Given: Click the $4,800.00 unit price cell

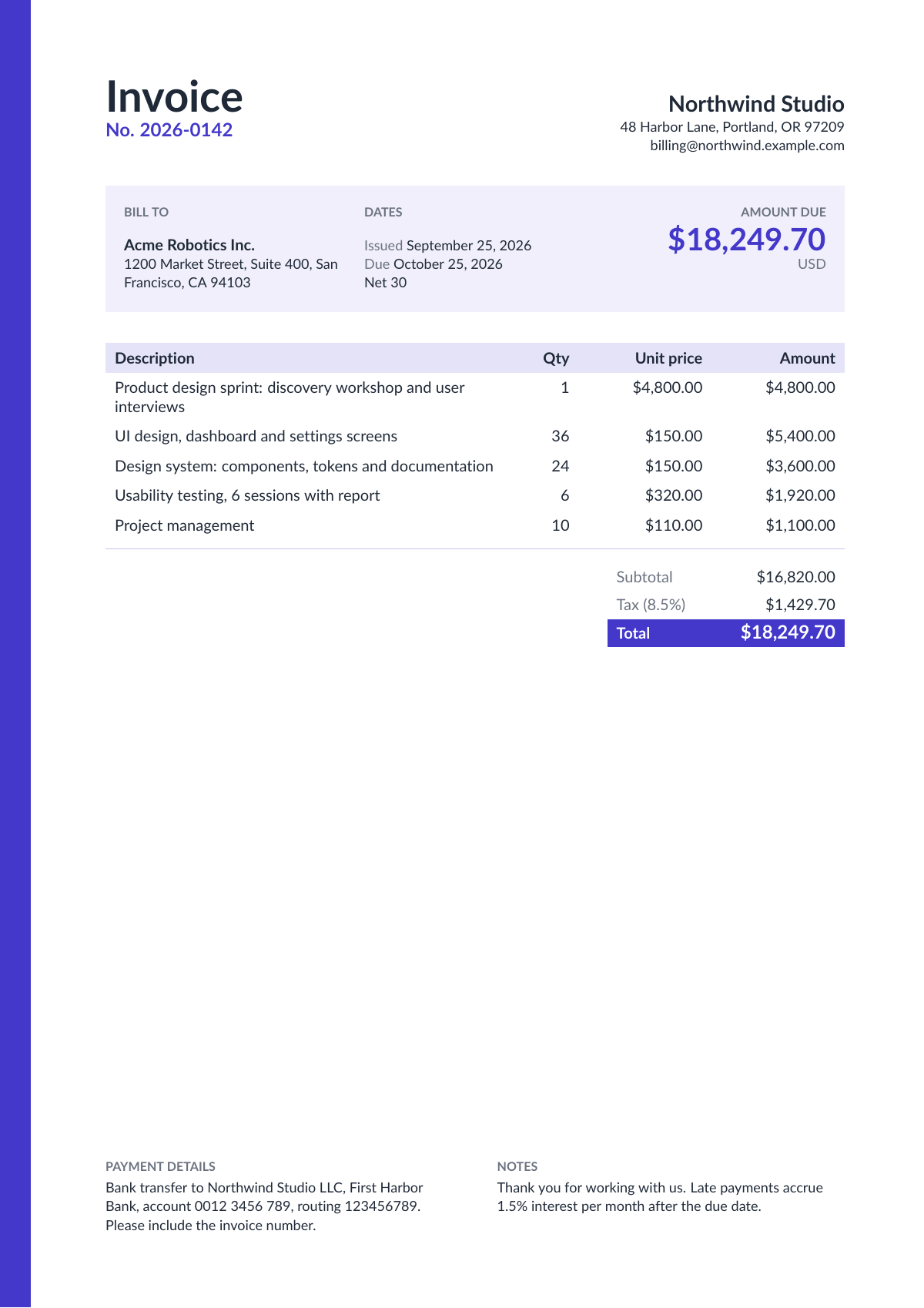Looking at the screenshot, I should 668,387.
